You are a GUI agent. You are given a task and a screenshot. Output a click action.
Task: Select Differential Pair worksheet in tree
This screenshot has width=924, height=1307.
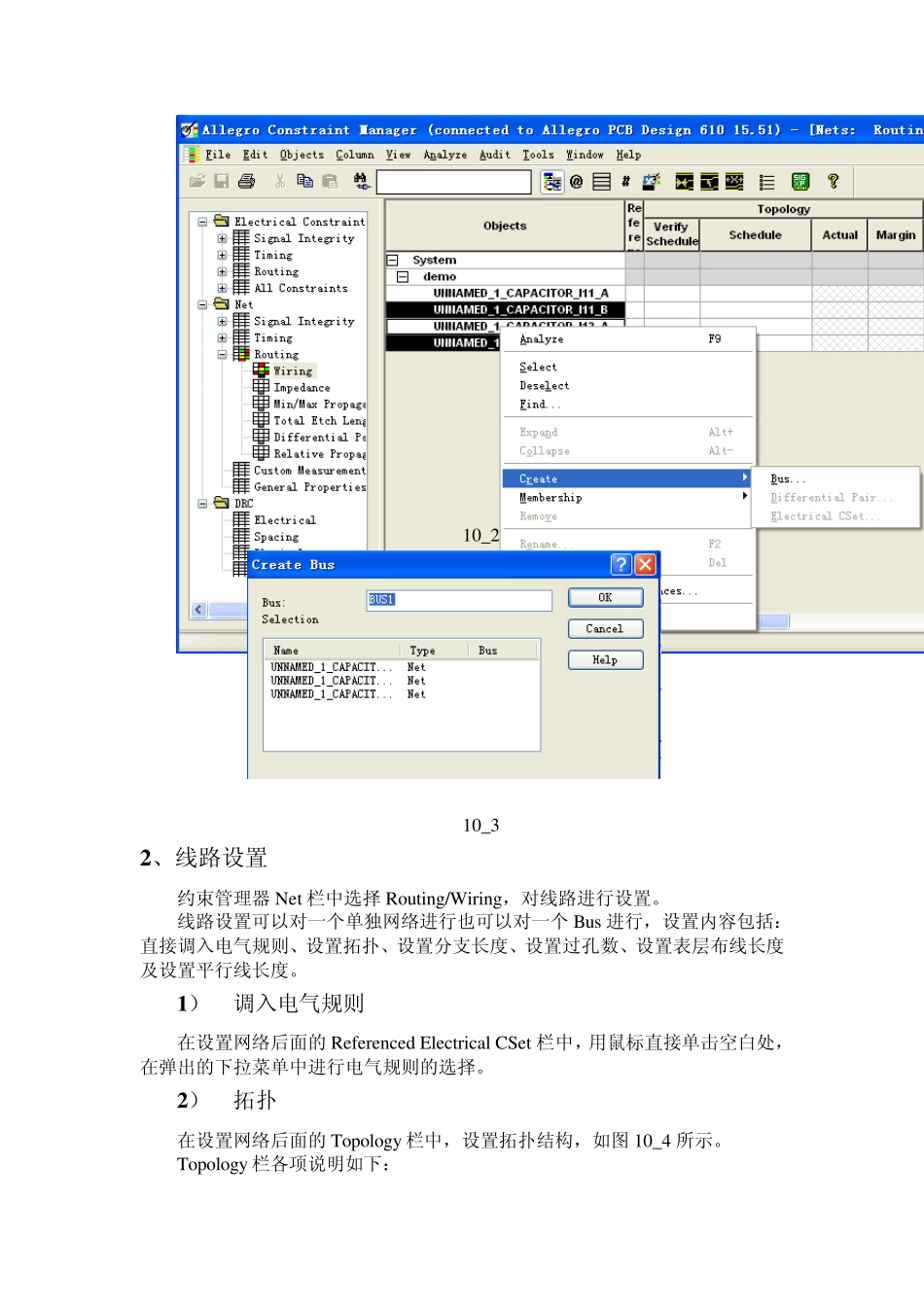coord(320,437)
